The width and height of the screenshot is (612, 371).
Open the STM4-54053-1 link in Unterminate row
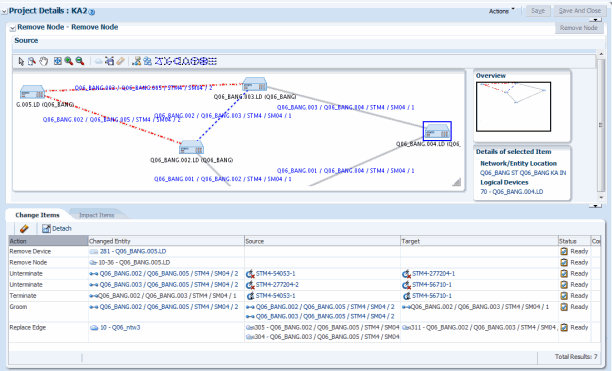click(276, 274)
